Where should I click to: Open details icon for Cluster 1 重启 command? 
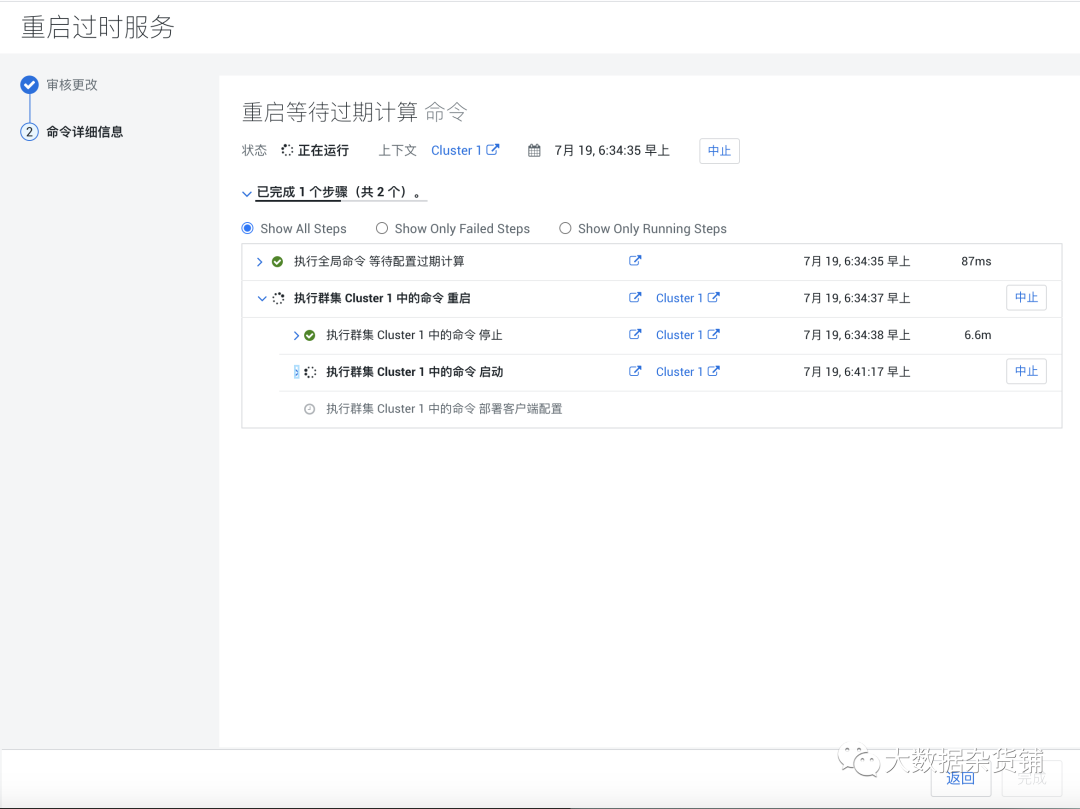click(x=635, y=297)
